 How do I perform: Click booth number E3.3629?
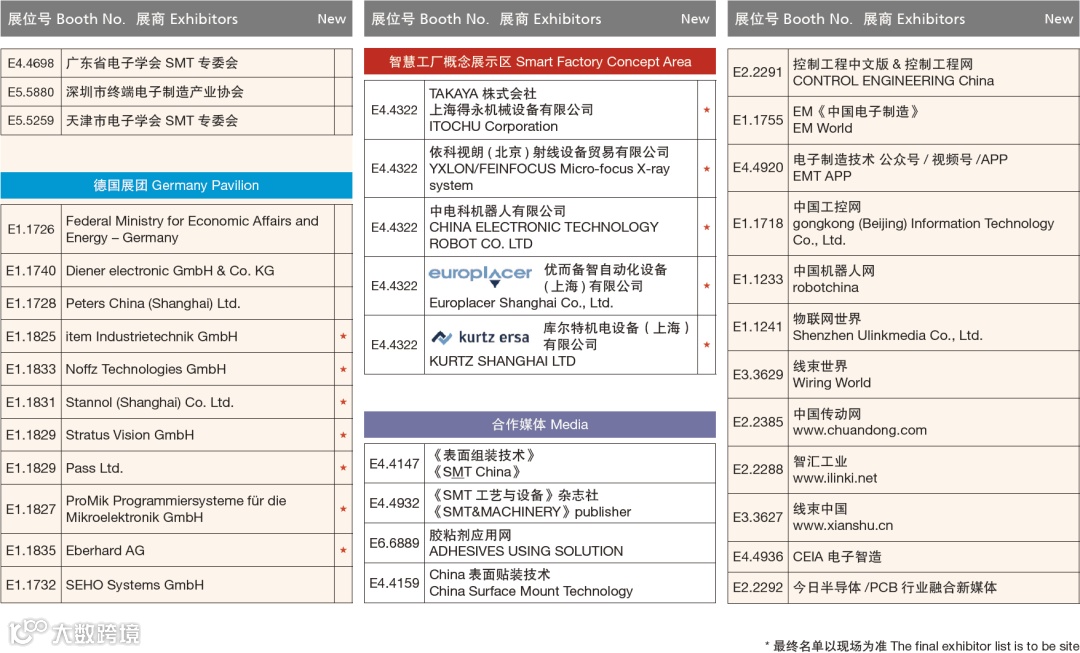[758, 375]
